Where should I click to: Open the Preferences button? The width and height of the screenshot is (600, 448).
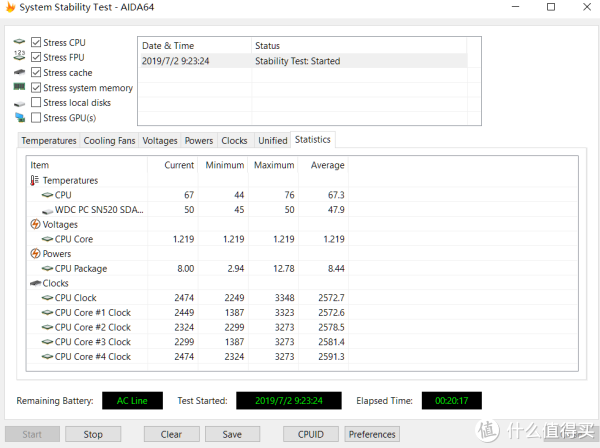(x=372, y=434)
